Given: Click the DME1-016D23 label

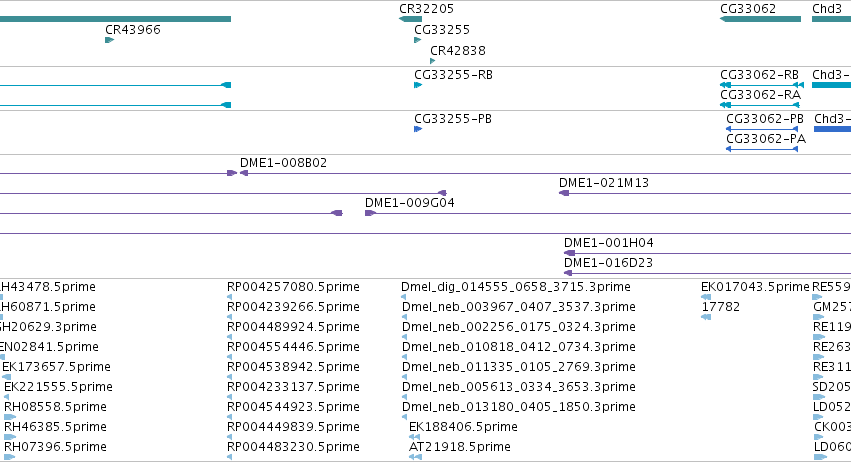Looking at the screenshot, I should point(608,263).
